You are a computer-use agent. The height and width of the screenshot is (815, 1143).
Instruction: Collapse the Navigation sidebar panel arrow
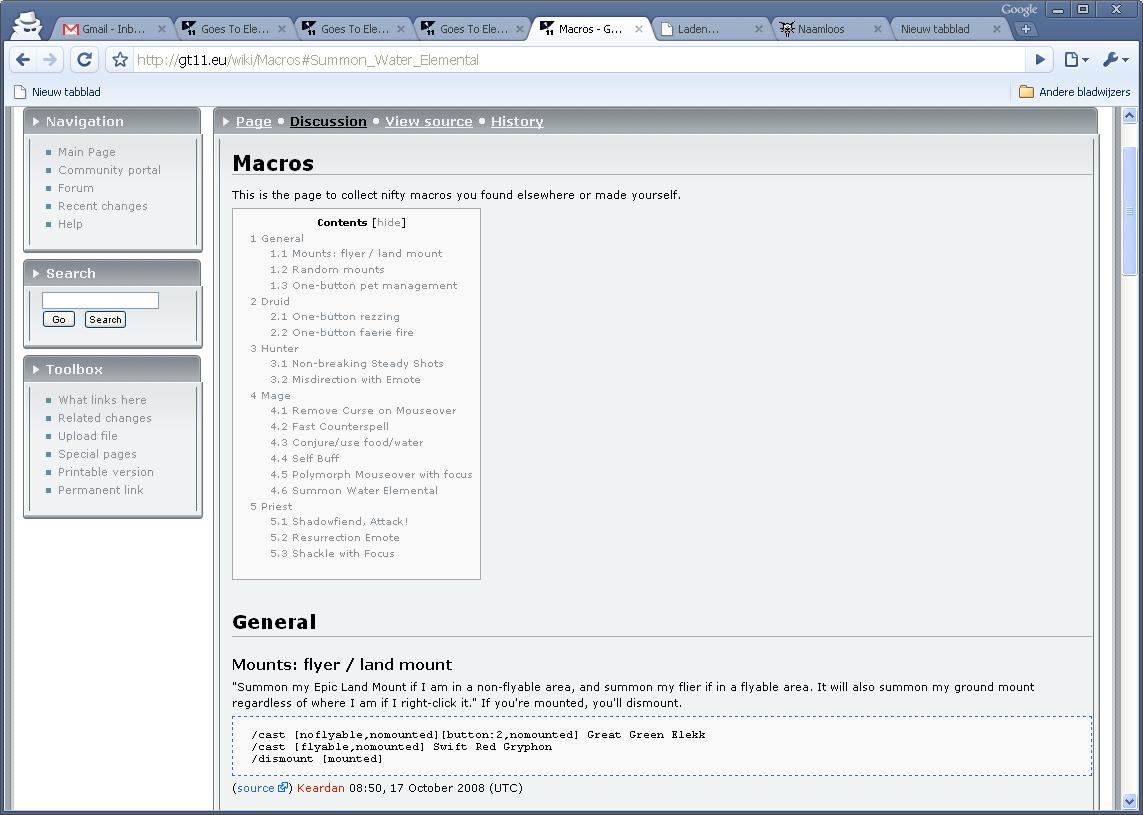(36, 122)
